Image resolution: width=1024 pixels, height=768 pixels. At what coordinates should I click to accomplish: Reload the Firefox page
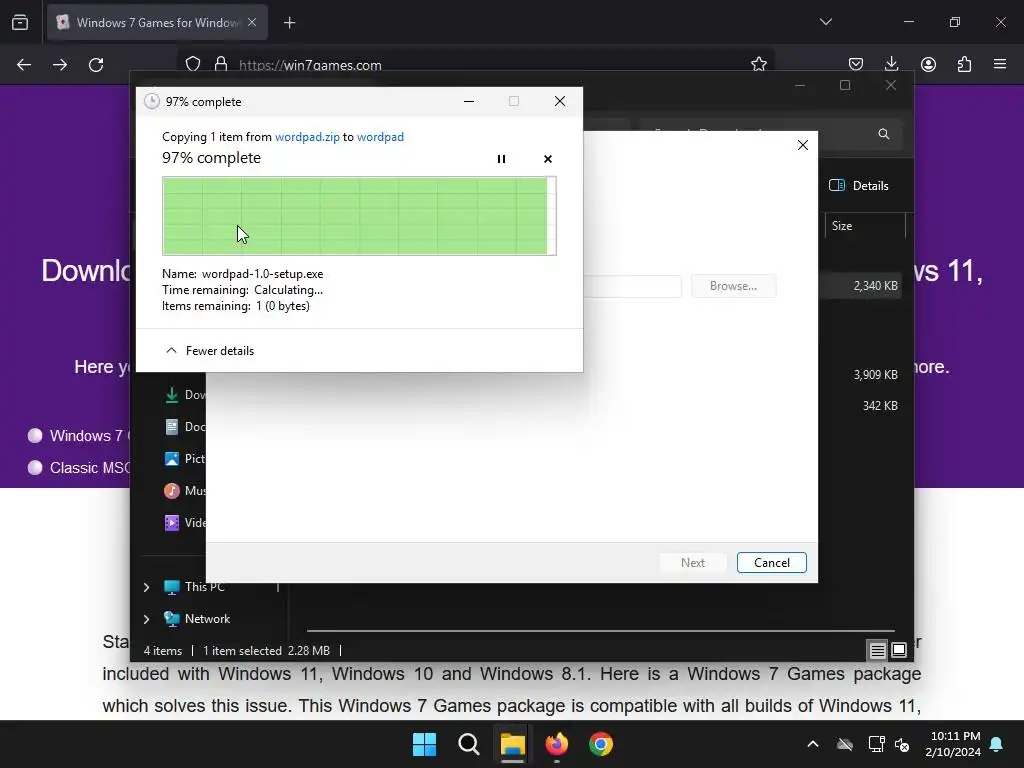pyautogui.click(x=96, y=65)
